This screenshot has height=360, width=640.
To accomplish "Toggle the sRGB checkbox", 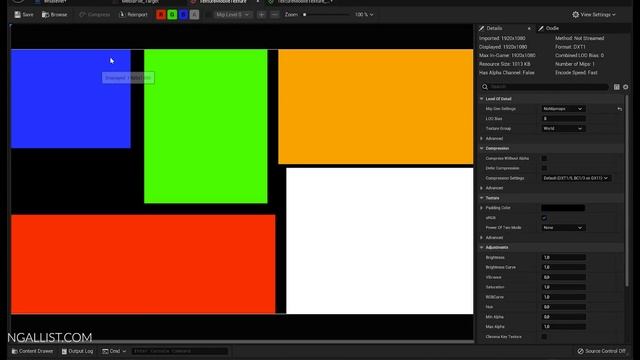I will click(544, 218).
